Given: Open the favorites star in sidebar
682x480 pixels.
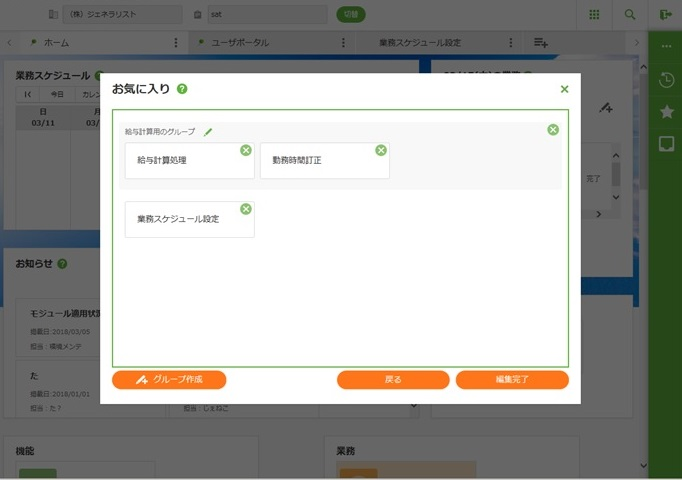Looking at the screenshot, I should tap(666, 112).
